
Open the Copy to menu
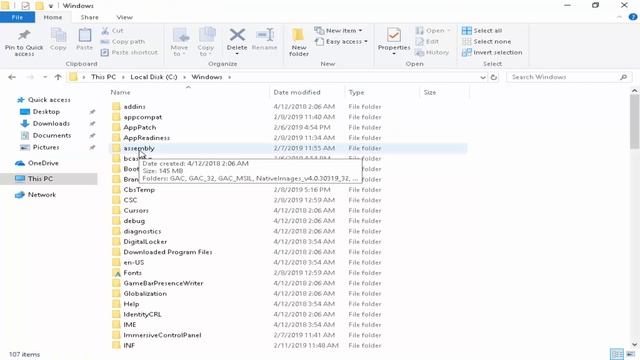tap(206, 42)
